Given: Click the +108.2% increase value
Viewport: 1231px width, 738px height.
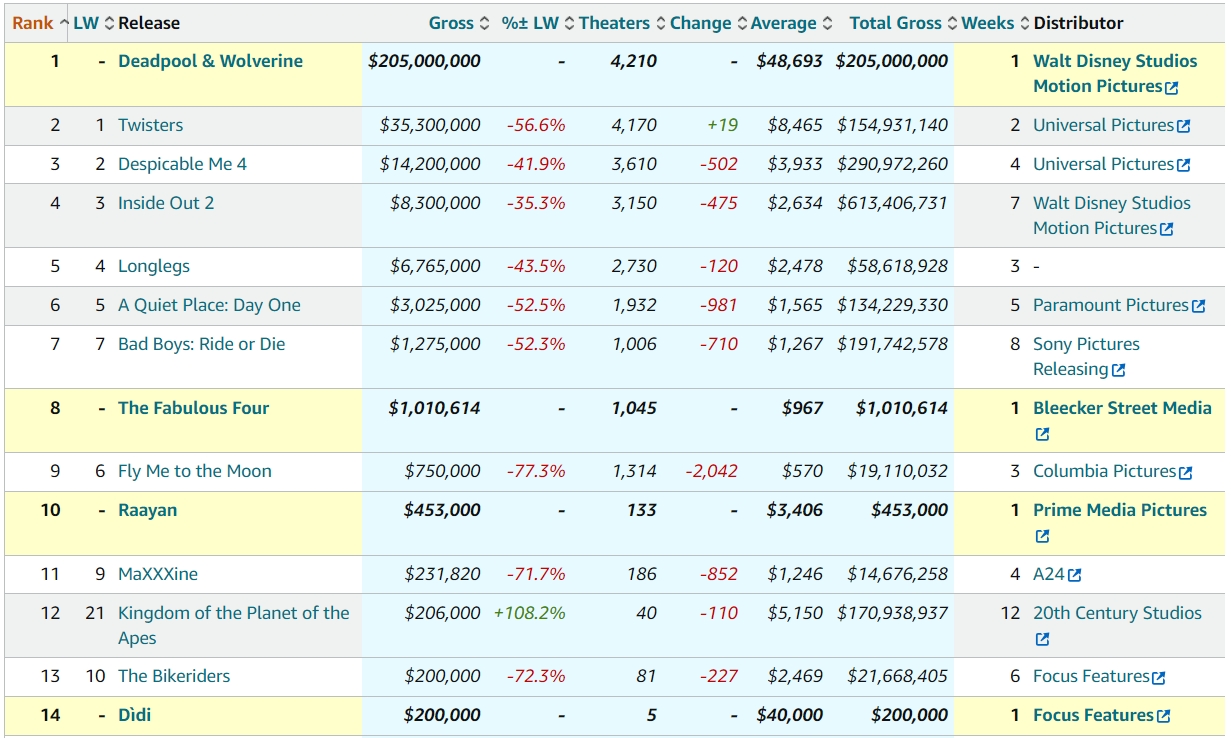Looking at the screenshot, I should point(530,613).
